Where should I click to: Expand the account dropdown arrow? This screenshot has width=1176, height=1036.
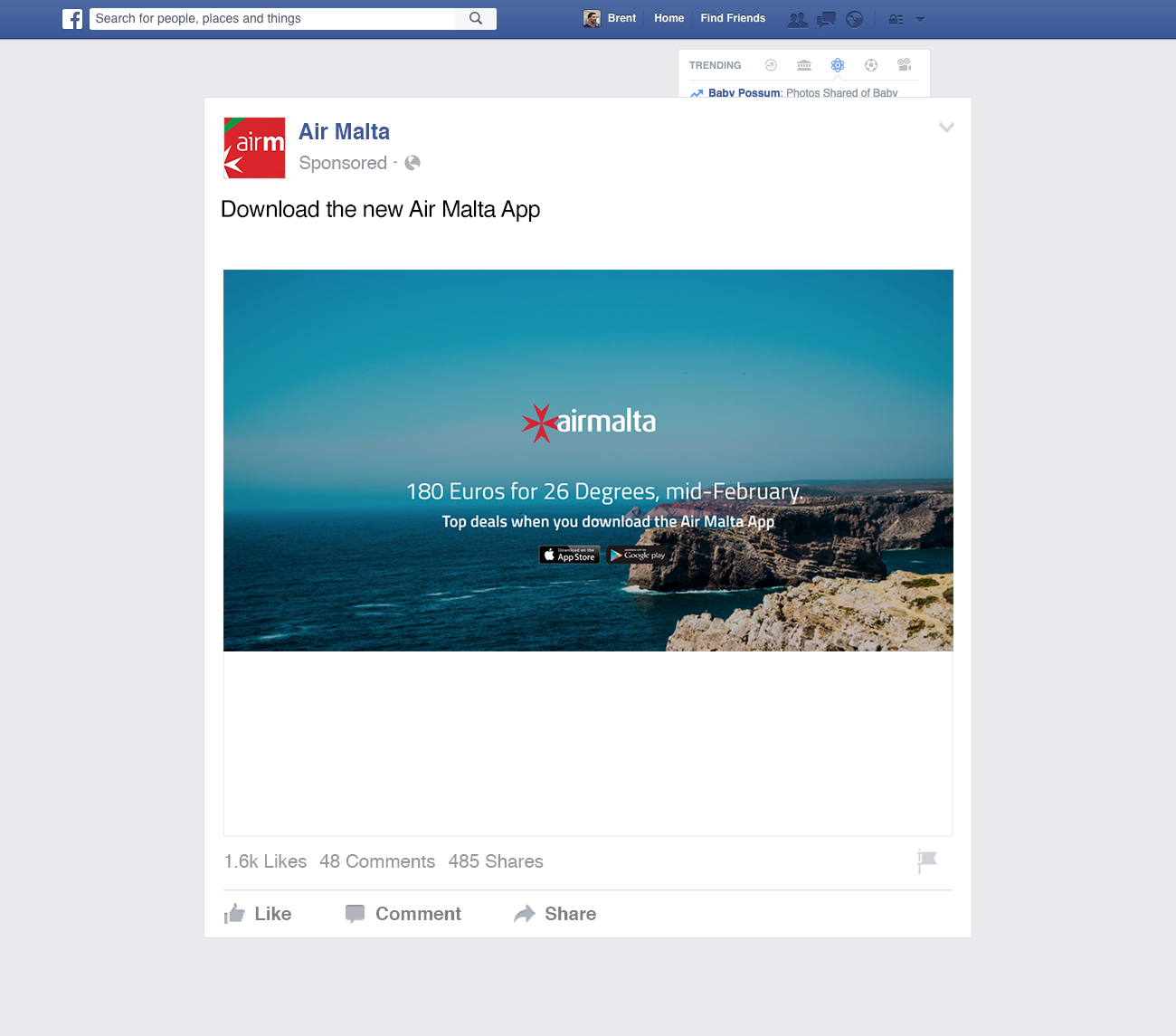tap(920, 19)
